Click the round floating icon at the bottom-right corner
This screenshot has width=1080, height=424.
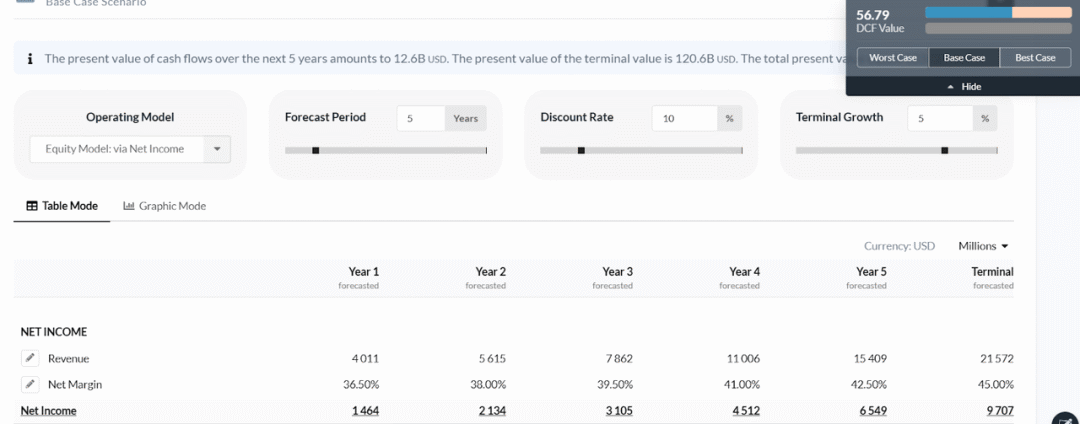click(1064, 419)
